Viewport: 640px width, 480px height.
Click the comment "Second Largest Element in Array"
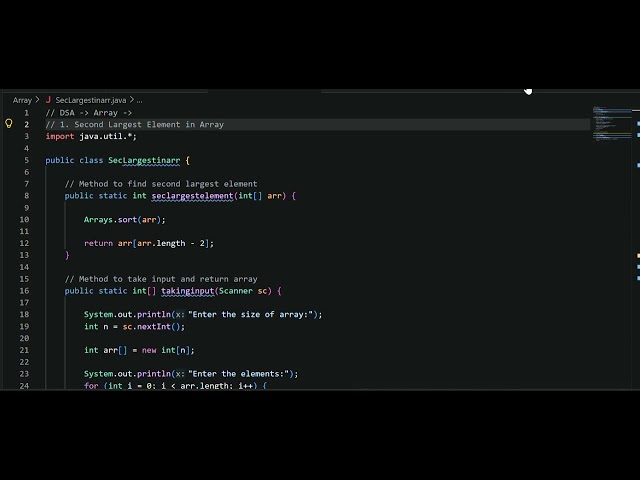[x=149, y=124]
